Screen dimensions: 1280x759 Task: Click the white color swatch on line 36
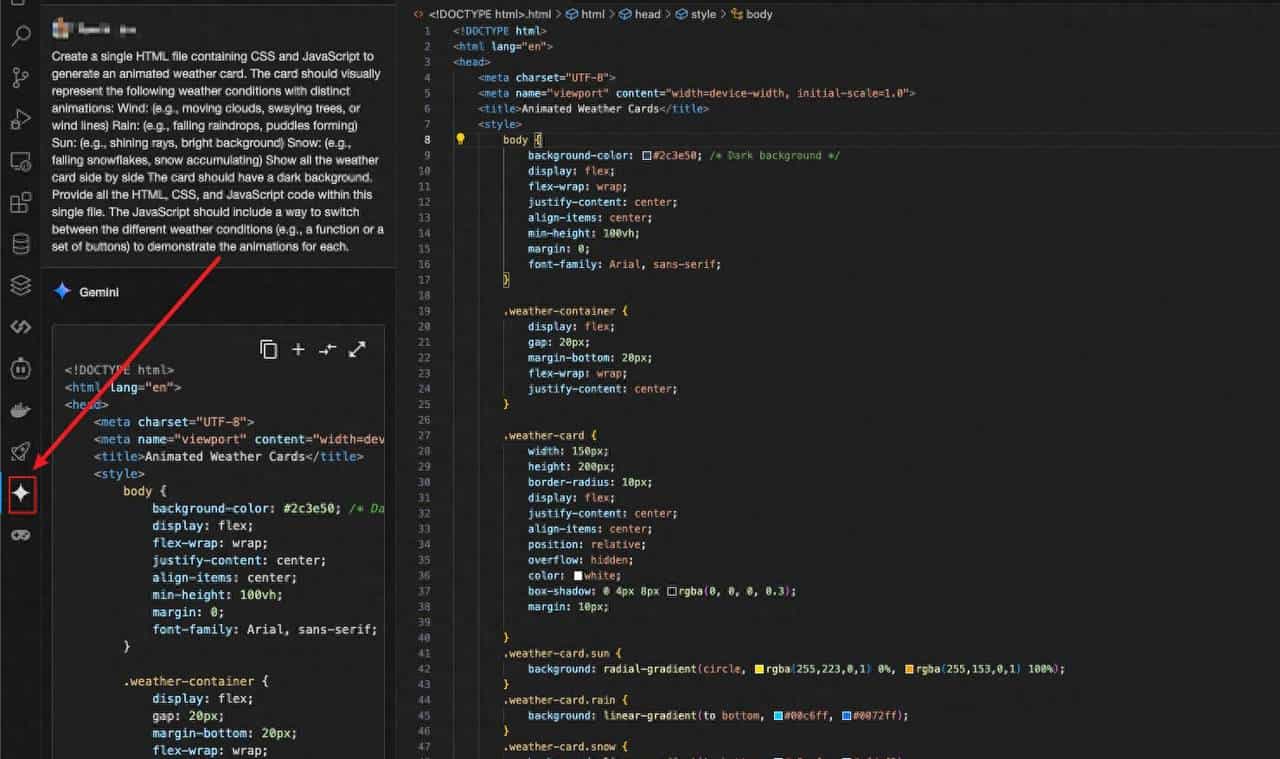click(578, 576)
